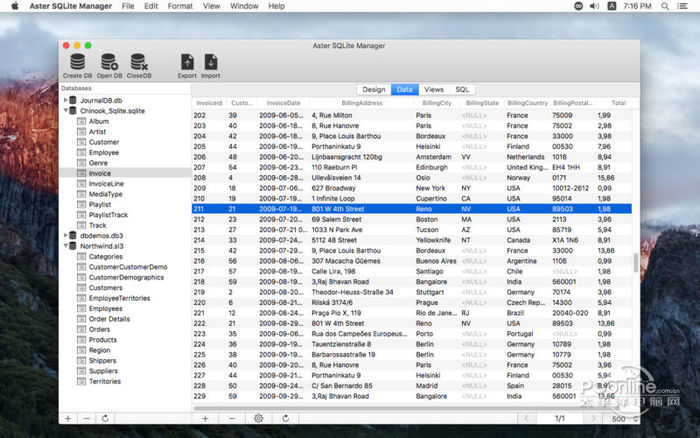
Task: Sort by the Total column header
Action: tap(618, 103)
